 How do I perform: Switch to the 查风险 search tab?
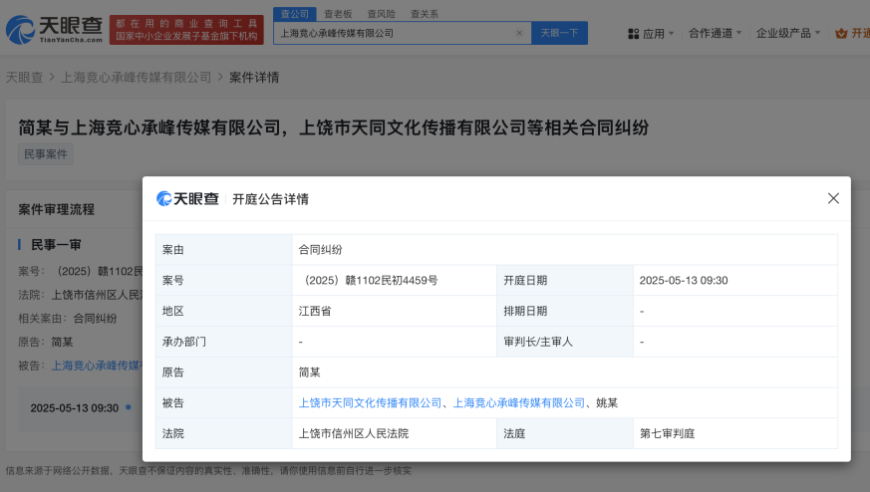[381, 14]
